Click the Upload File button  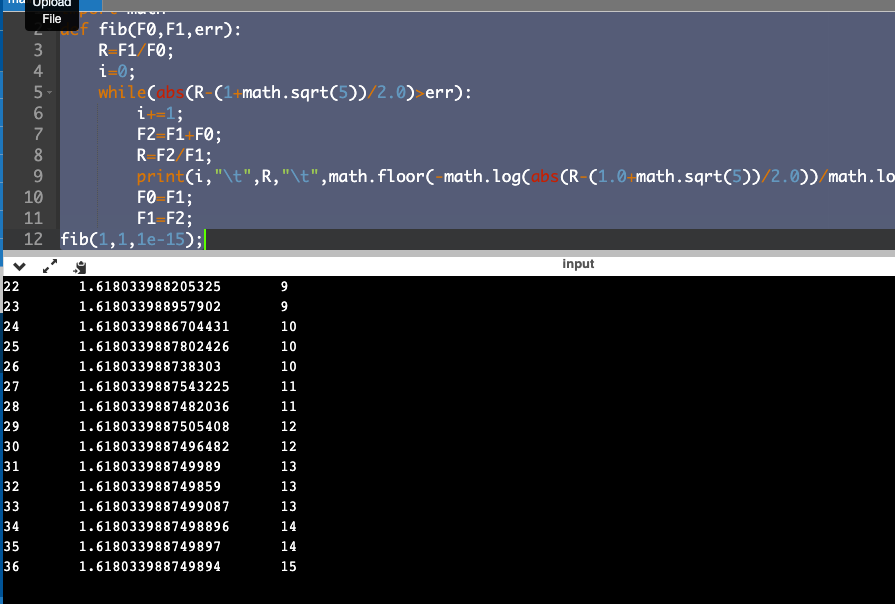[51, 13]
